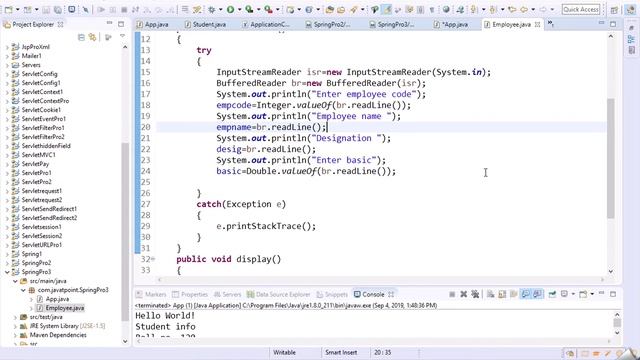Image resolution: width=640 pixels, height=360 pixels.
Task: Click the Open Type icon in toolbar
Action: coord(329,9)
